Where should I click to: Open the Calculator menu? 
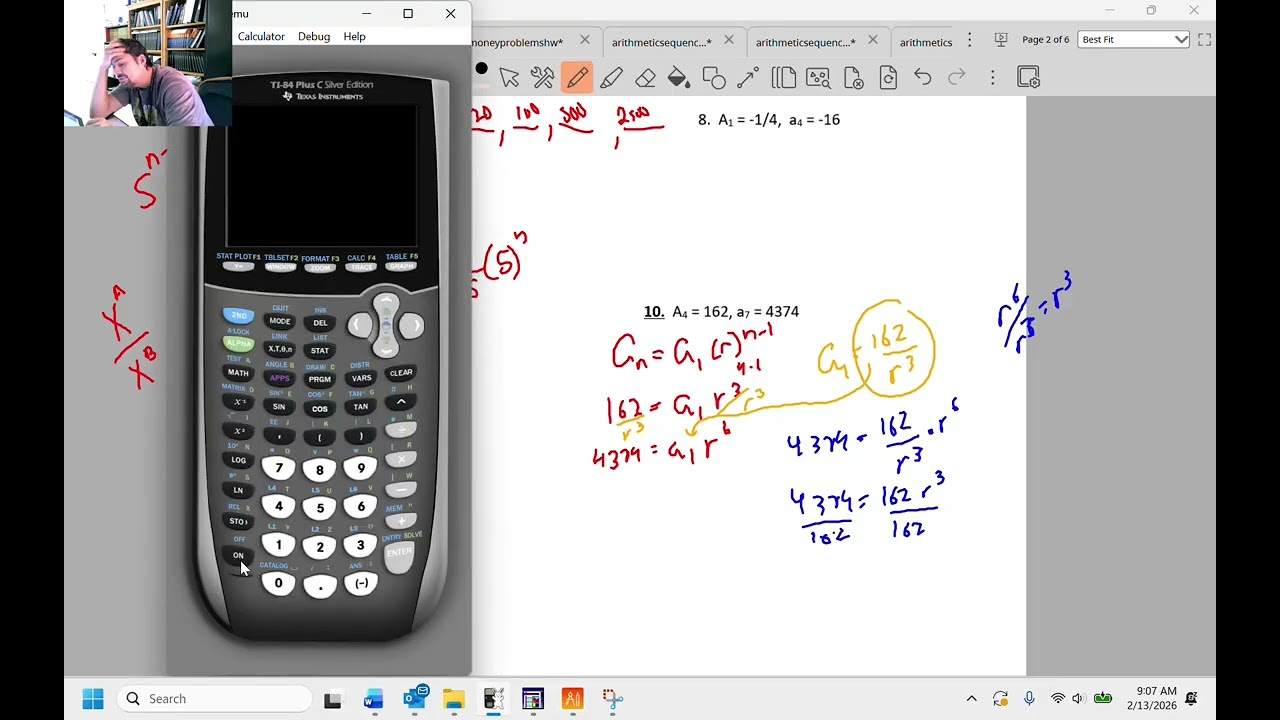(261, 36)
